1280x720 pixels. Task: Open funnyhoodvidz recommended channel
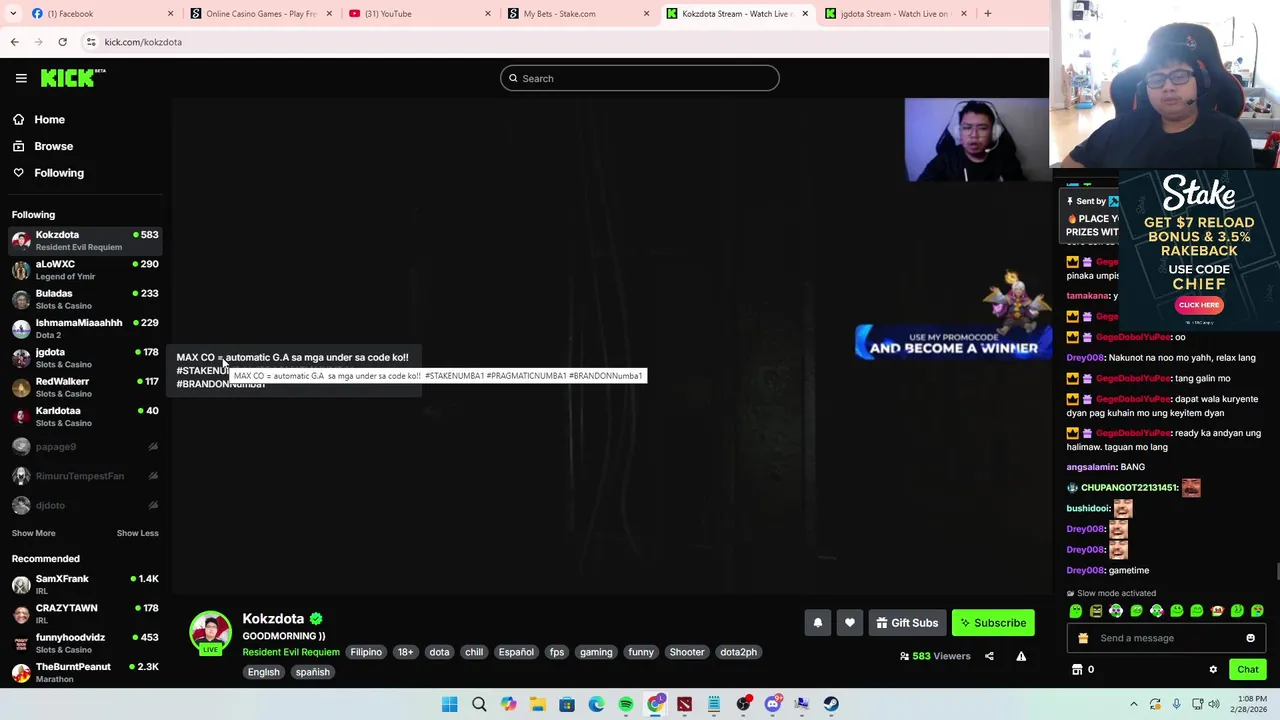[x=85, y=643]
